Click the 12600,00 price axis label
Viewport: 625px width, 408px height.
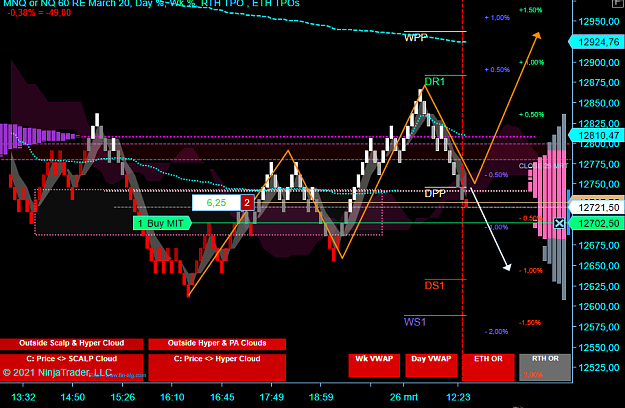[599, 307]
